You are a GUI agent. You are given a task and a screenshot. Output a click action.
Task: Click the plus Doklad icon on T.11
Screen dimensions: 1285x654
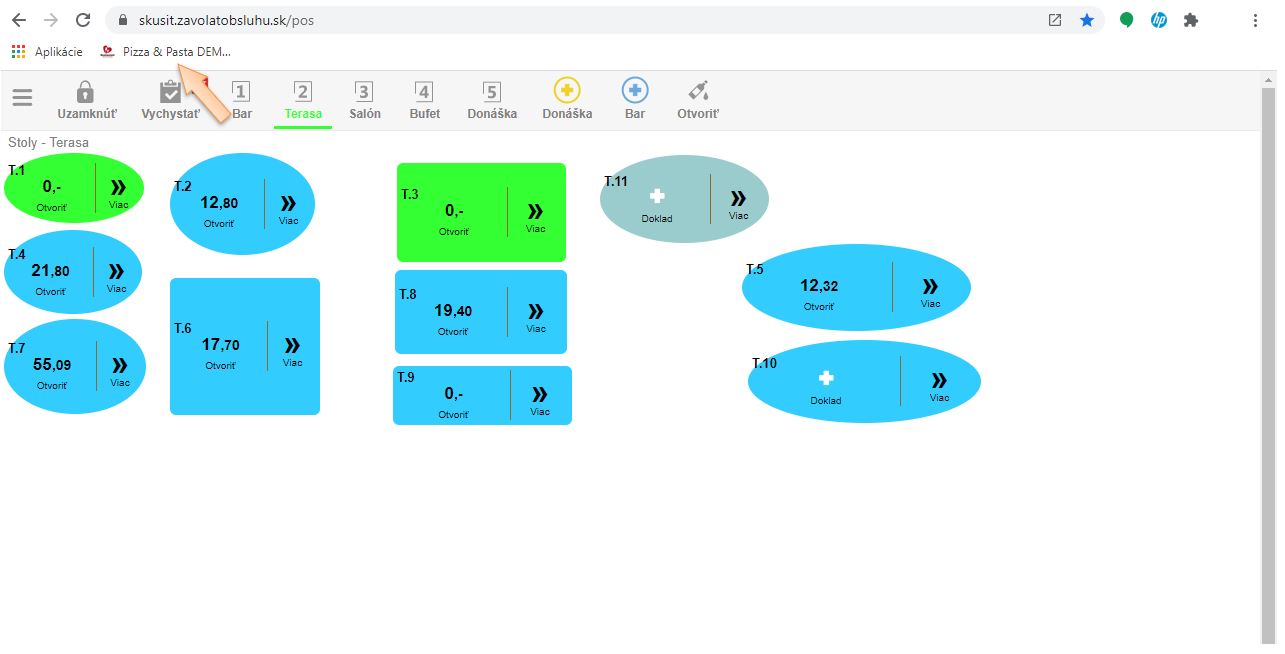[x=657, y=197]
